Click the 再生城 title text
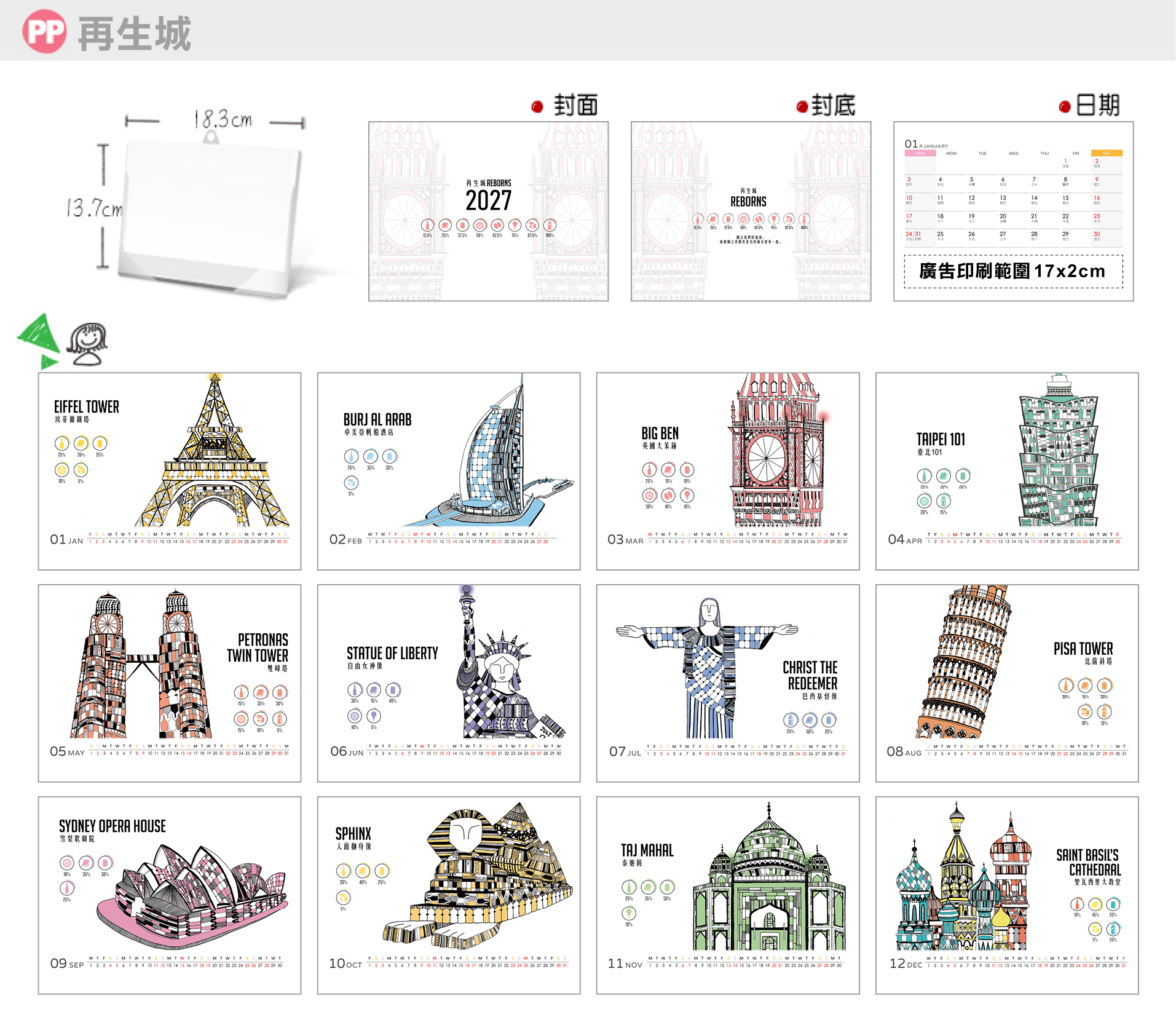 135,33
